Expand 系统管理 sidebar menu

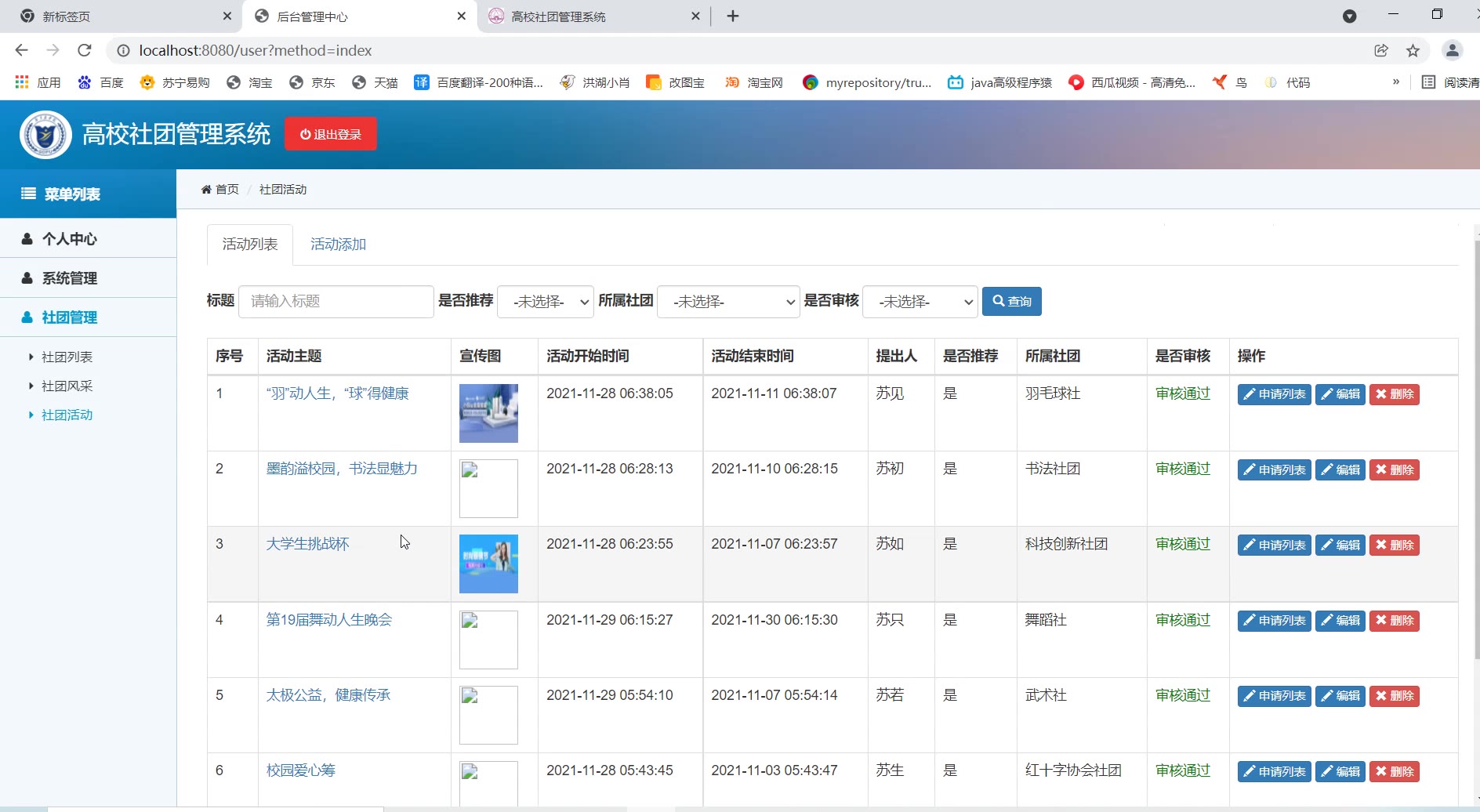[70, 278]
